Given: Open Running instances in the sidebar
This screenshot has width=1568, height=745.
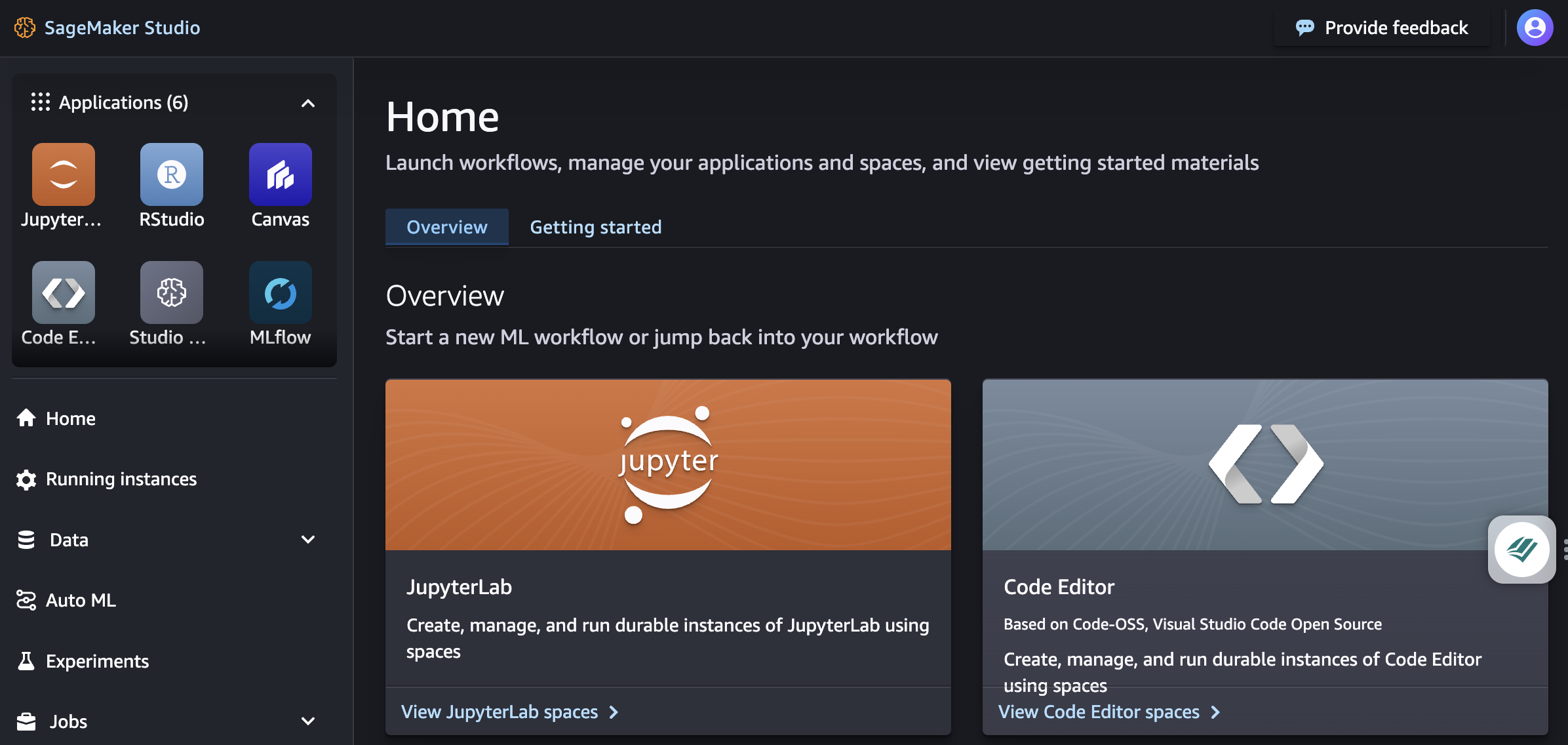Looking at the screenshot, I should (x=121, y=479).
